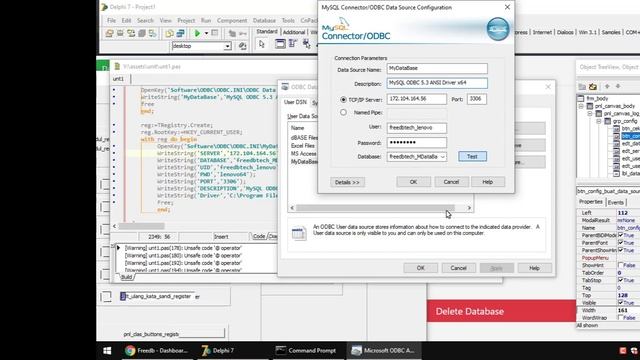Viewport: 640px width, 360px height.
Task: Open the Delphi Edit menu
Action: [x=126, y=20]
